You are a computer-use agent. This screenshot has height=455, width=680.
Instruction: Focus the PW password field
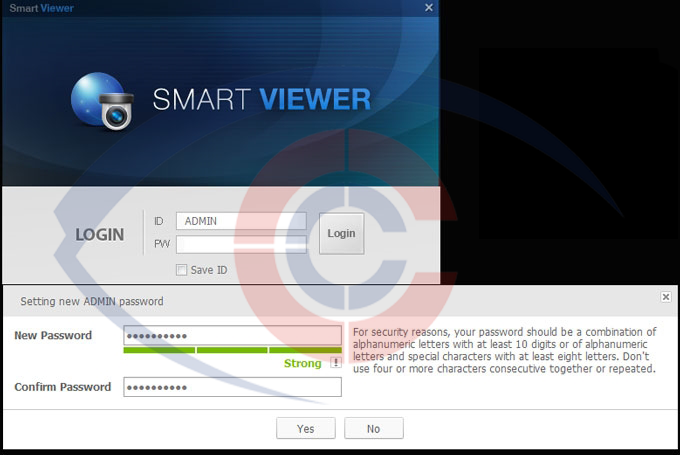pyautogui.click(x=241, y=245)
